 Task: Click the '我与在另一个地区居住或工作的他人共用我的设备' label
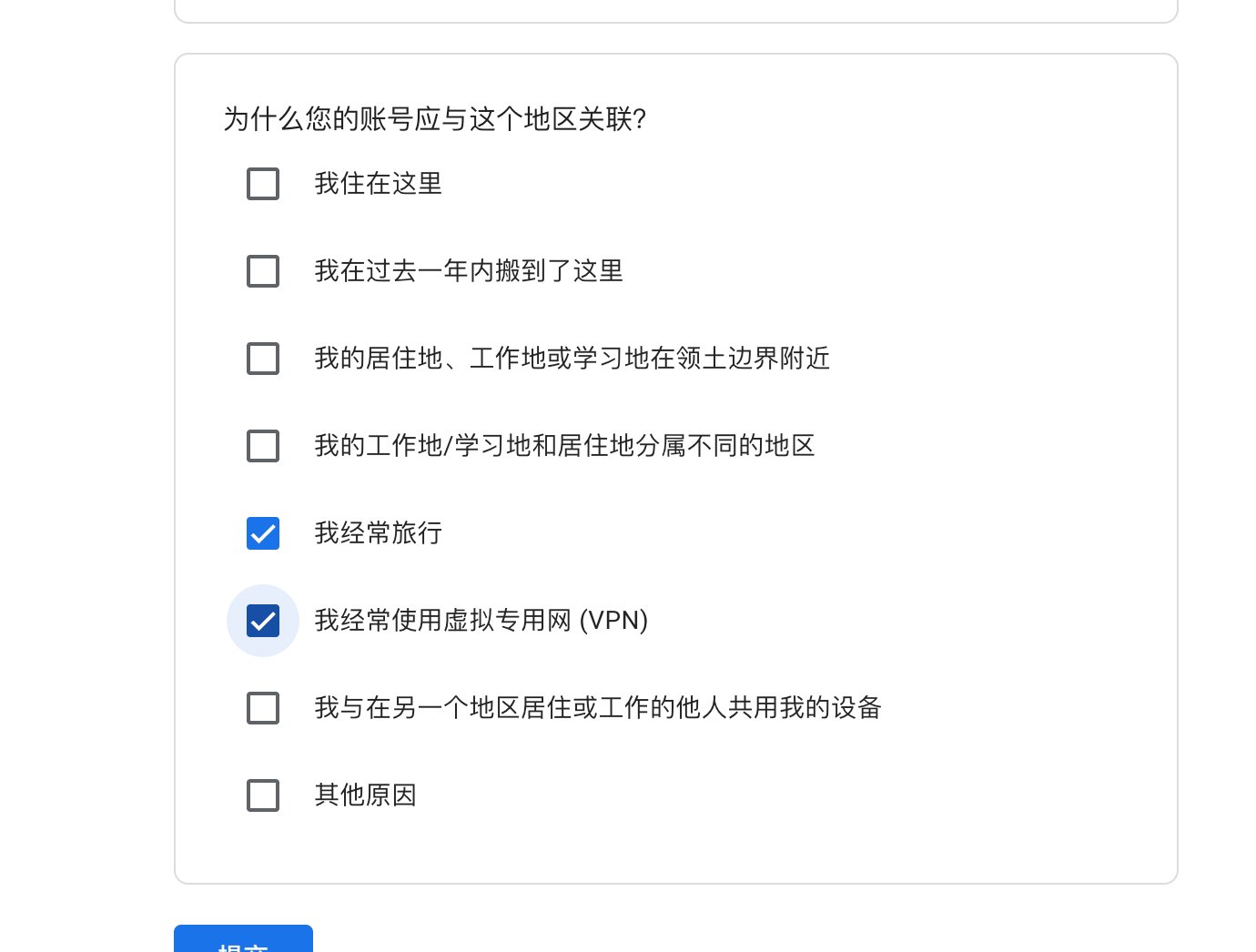click(597, 708)
